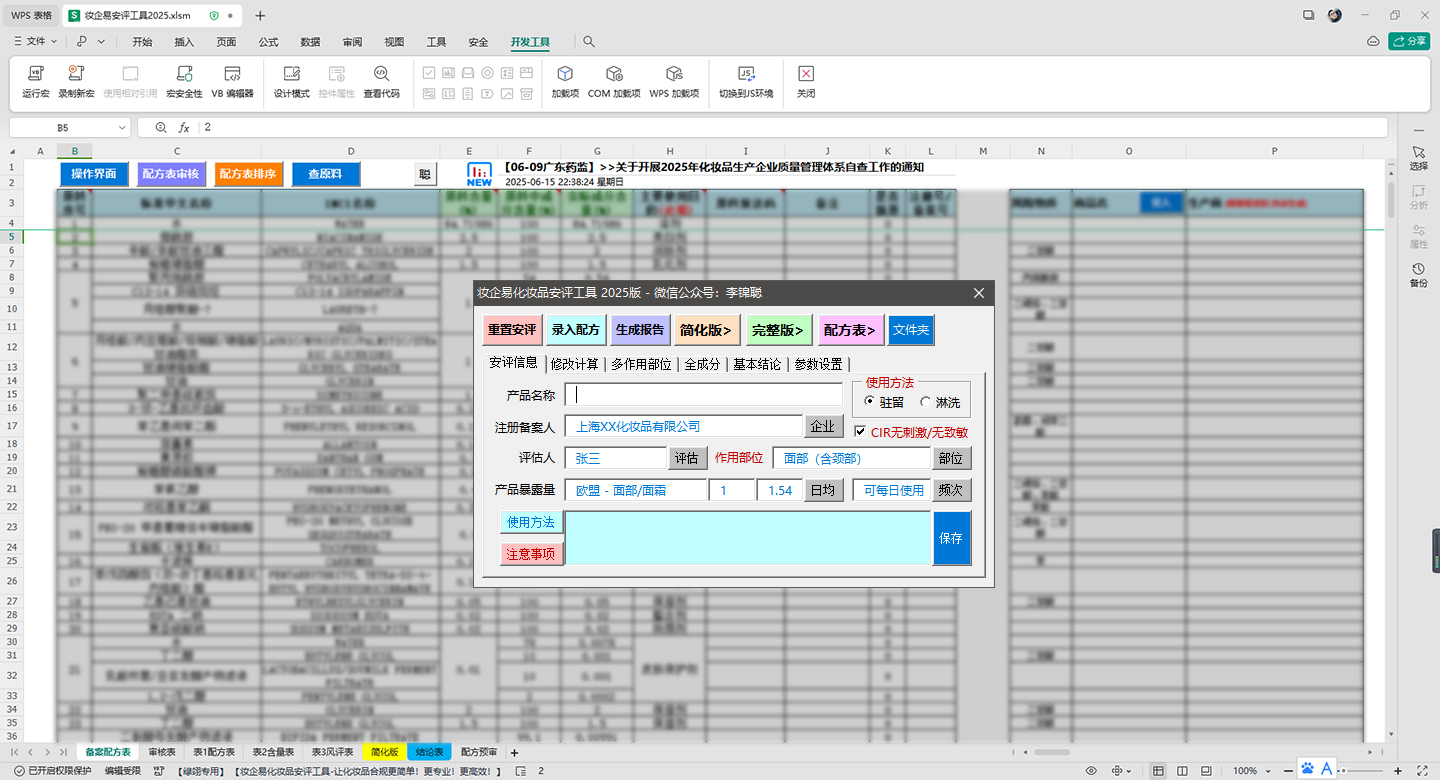Viewport: 1440px width, 780px height.
Task: Switch to normal view in status bar
Action: (x=1158, y=771)
